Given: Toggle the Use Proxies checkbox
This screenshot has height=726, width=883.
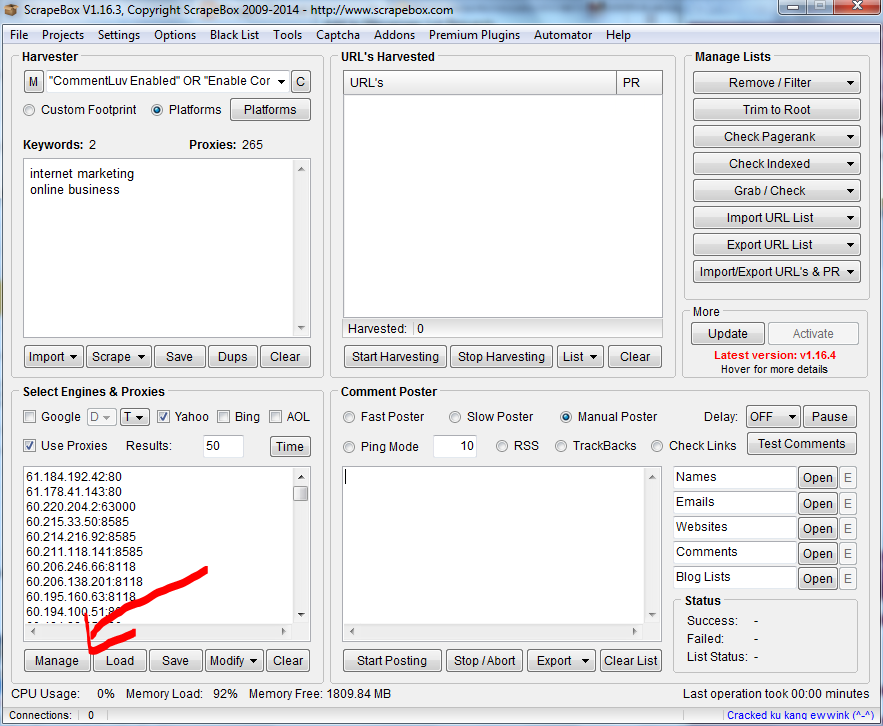Looking at the screenshot, I should tap(29, 446).
